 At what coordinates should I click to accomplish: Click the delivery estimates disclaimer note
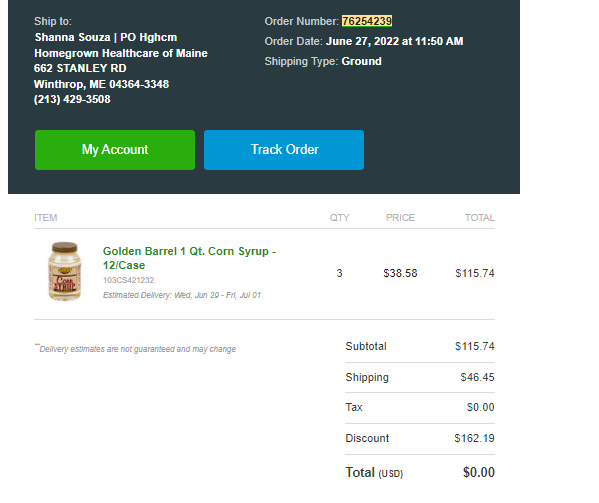(x=135, y=349)
